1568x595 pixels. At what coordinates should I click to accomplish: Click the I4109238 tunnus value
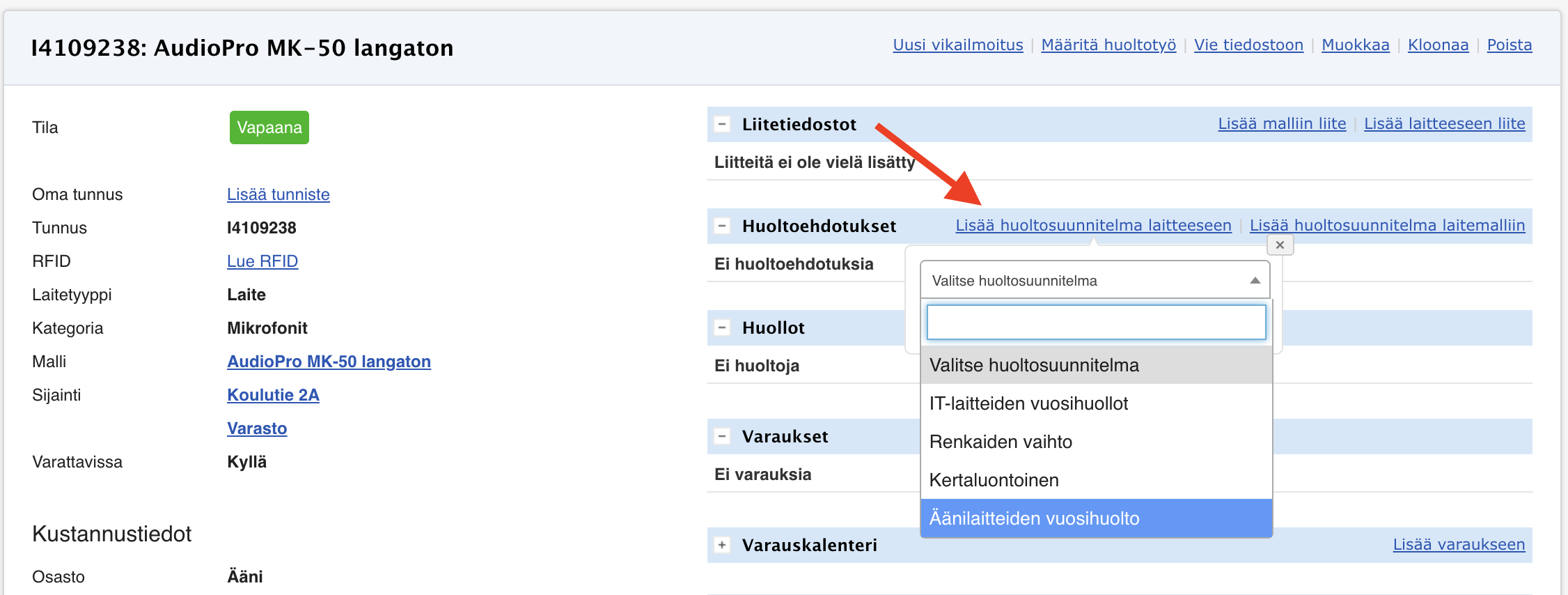pyautogui.click(x=262, y=228)
